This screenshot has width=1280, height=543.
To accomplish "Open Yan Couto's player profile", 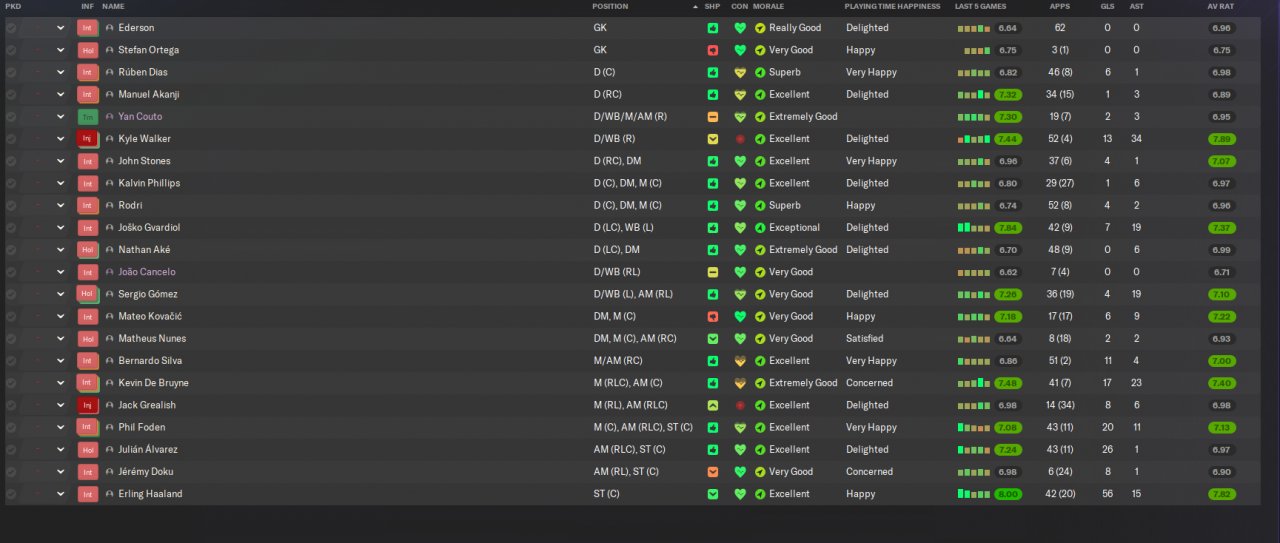I will click(x=141, y=117).
